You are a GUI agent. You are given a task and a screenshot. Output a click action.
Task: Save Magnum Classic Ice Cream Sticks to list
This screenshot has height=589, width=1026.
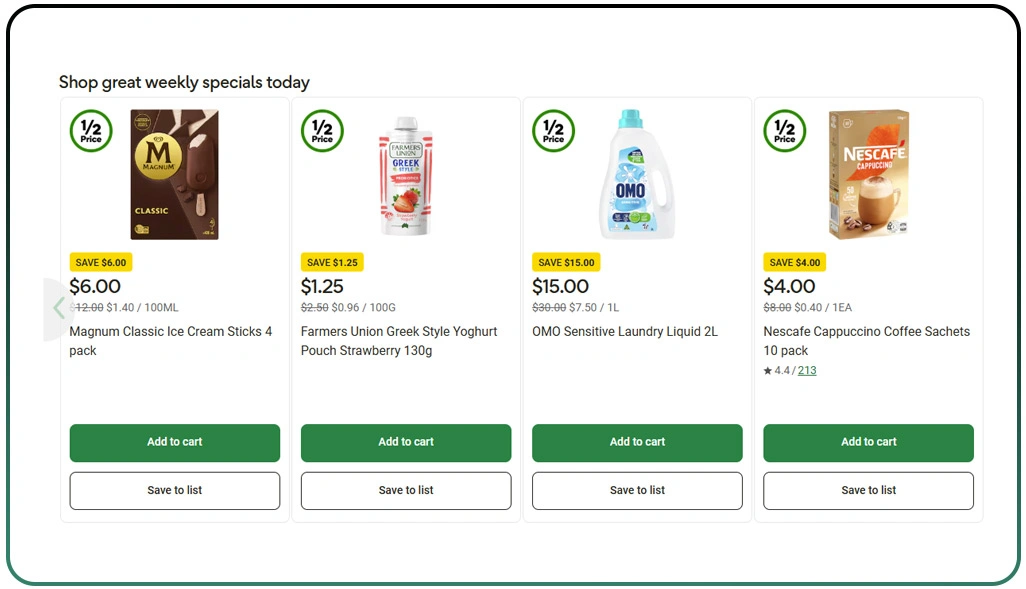(x=174, y=490)
